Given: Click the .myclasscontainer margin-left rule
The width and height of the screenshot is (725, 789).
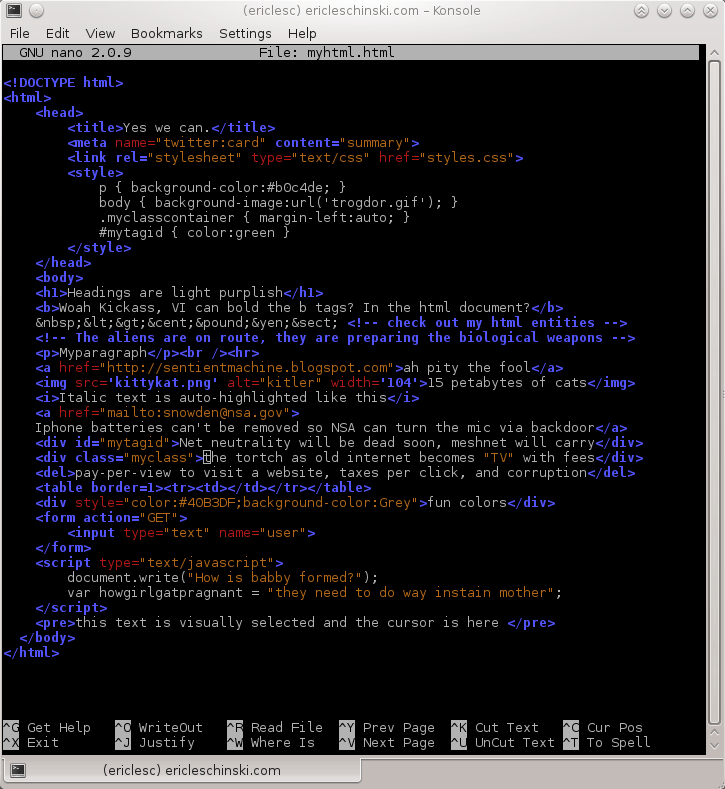Looking at the screenshot, I should tap(255, 218).
